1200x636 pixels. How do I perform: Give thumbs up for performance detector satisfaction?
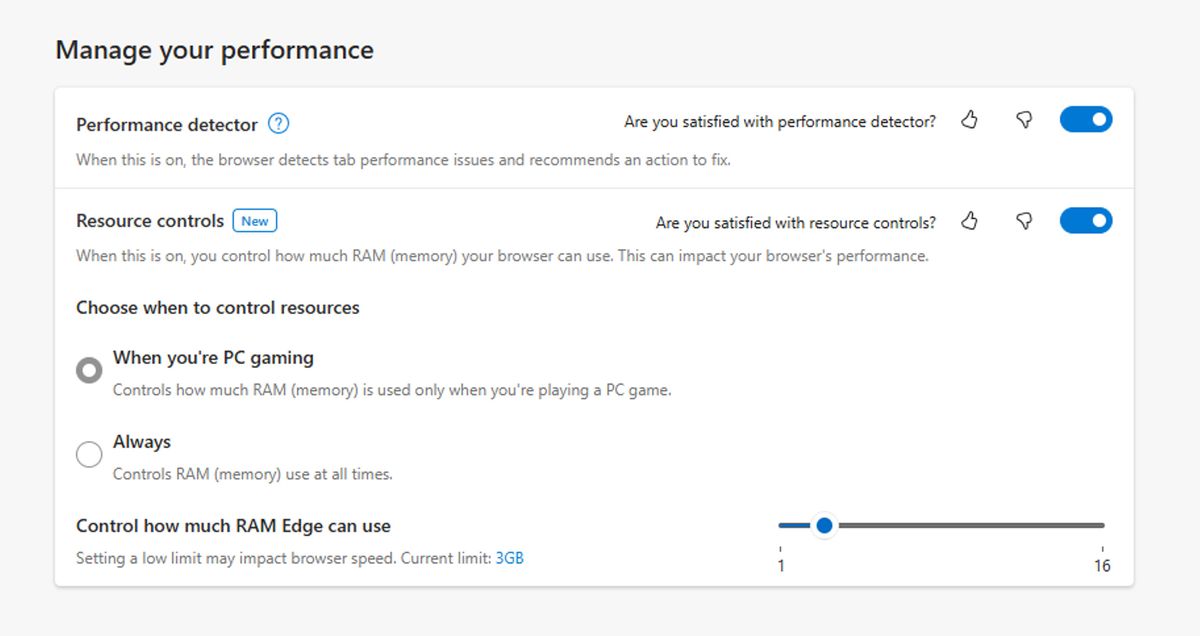[x=969, y=120]
